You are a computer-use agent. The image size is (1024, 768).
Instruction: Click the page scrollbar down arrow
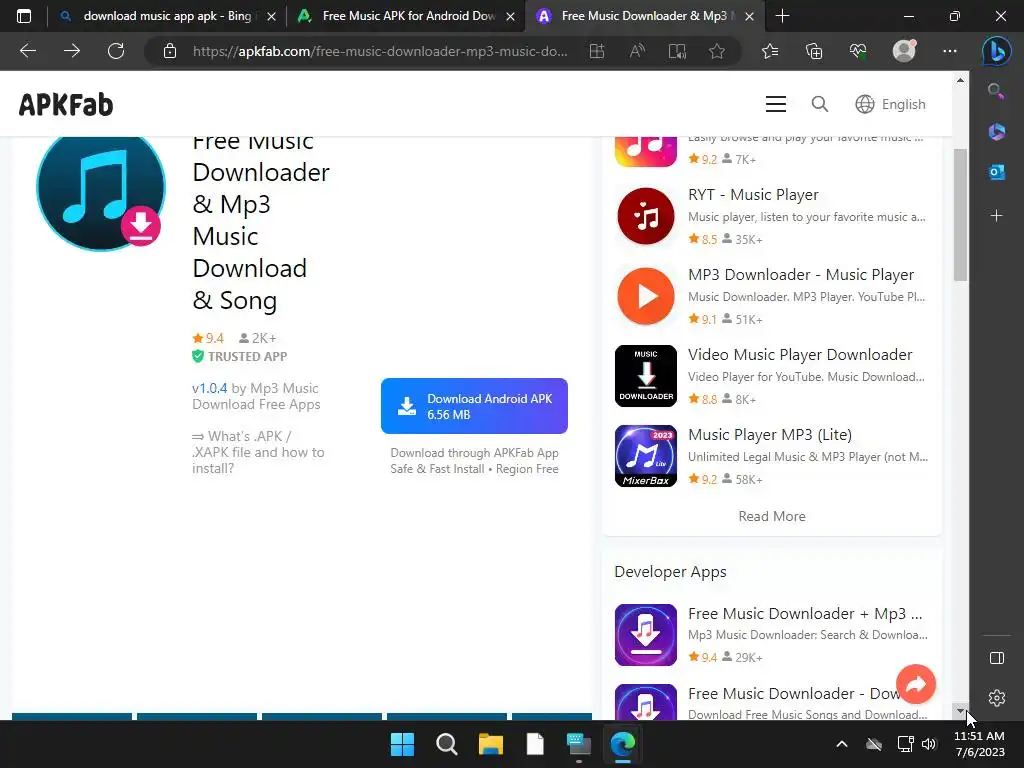960,711
